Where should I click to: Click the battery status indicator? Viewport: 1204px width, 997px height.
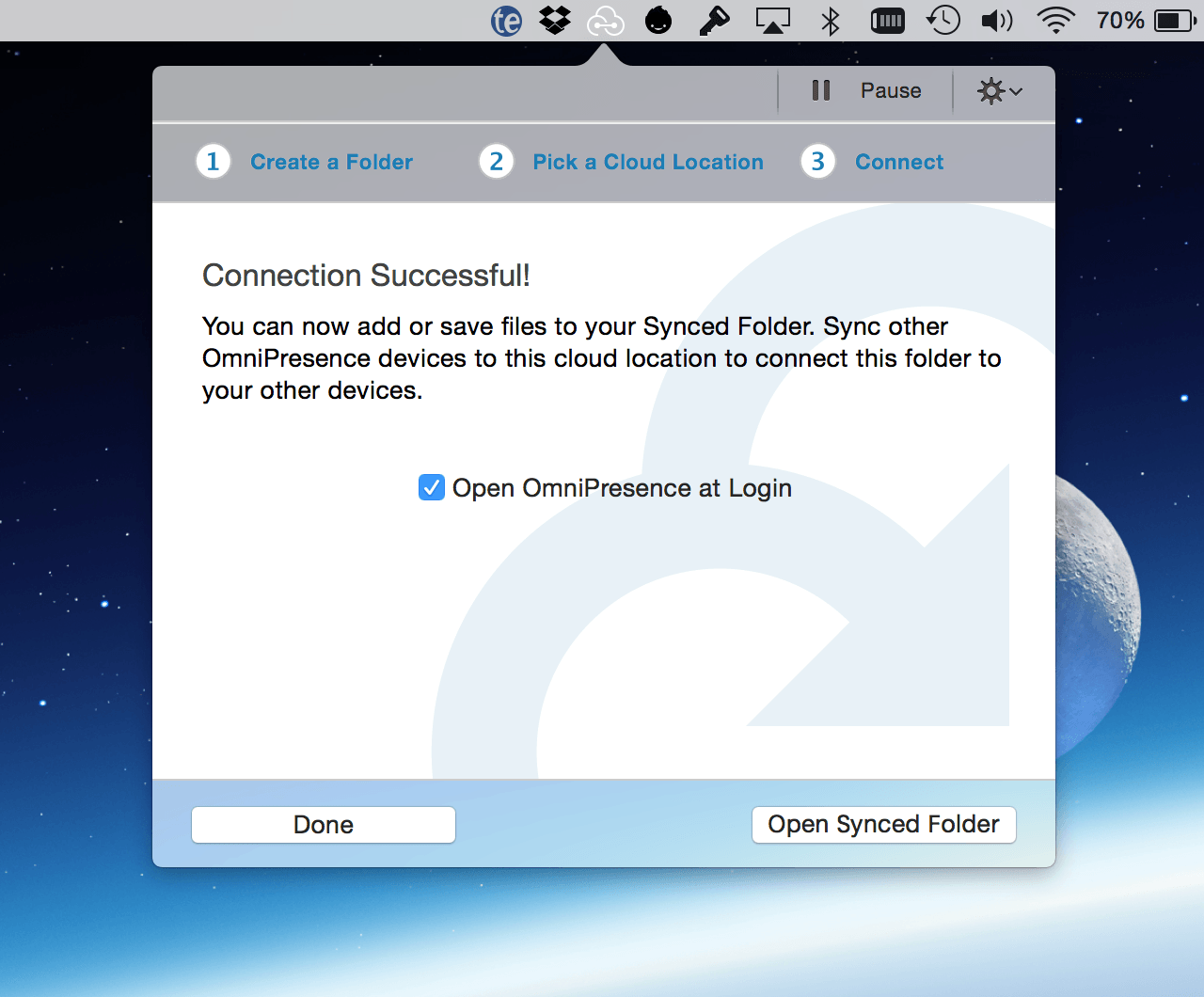[1175, 20]
